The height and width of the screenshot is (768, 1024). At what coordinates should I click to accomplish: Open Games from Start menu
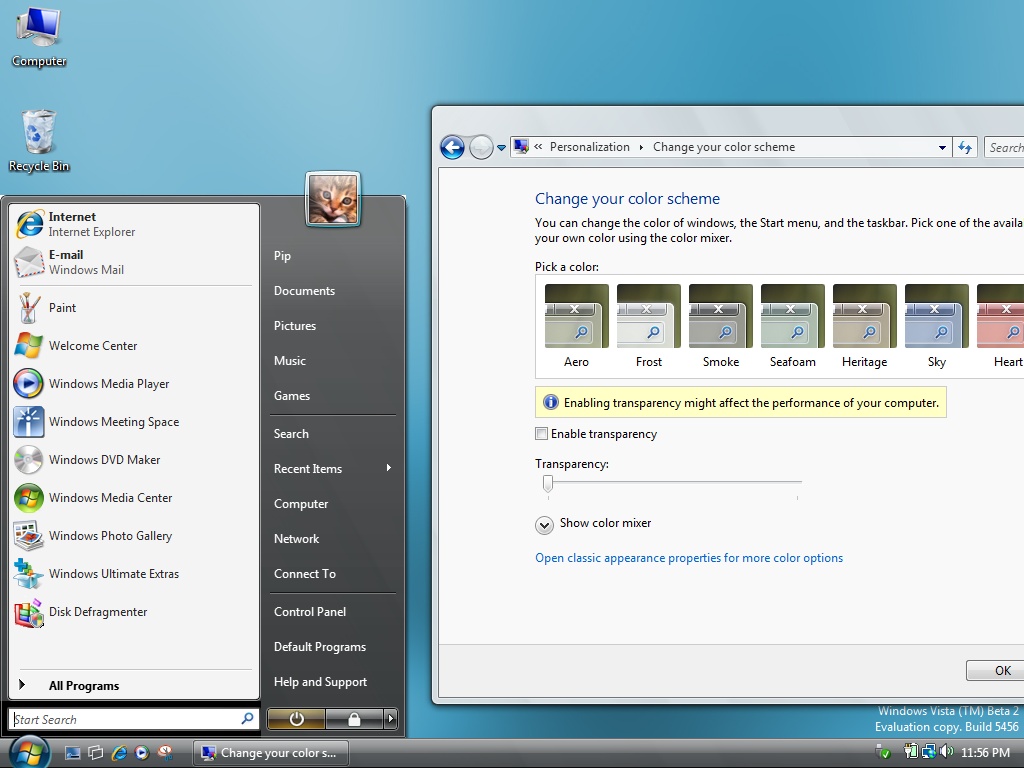pyautogui.click(x=333, y=395)
